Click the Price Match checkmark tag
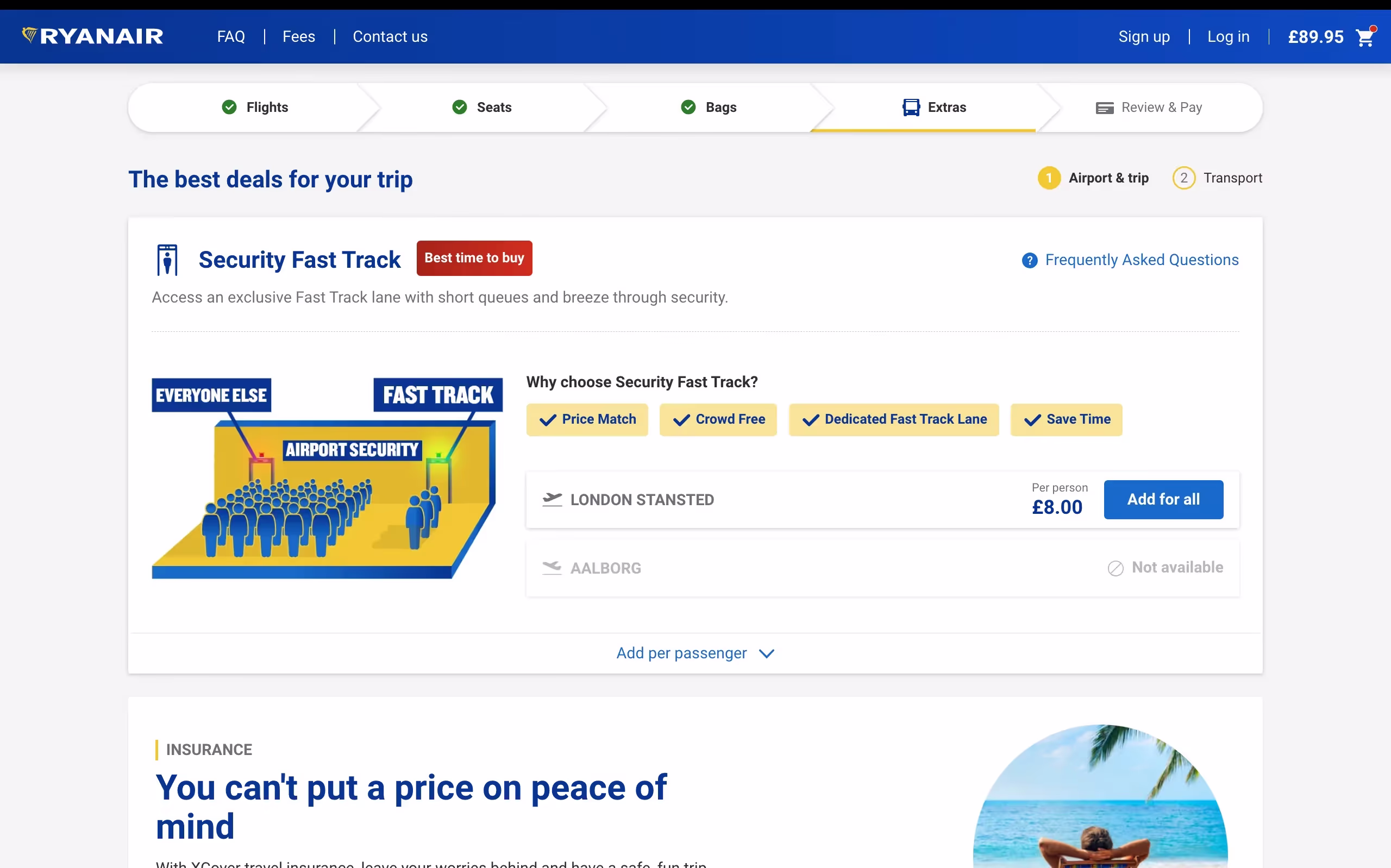Screen dimensions: 1391x868 [587, 420]
